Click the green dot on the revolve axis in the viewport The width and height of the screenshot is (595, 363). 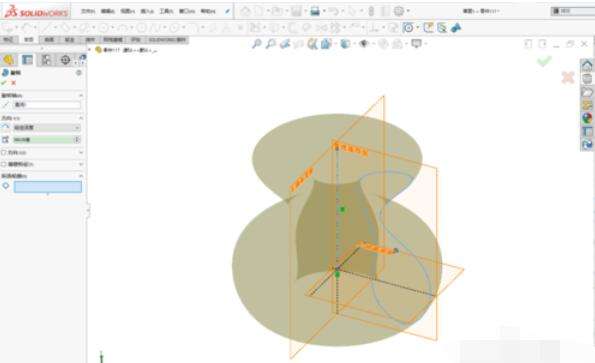pyautogui.click(x=343, y=209)
